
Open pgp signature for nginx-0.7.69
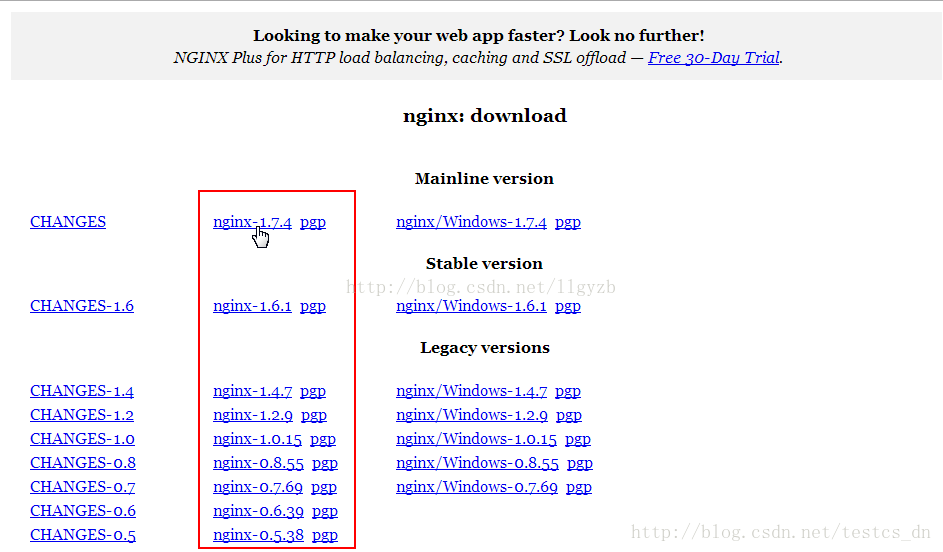point(324,488)
